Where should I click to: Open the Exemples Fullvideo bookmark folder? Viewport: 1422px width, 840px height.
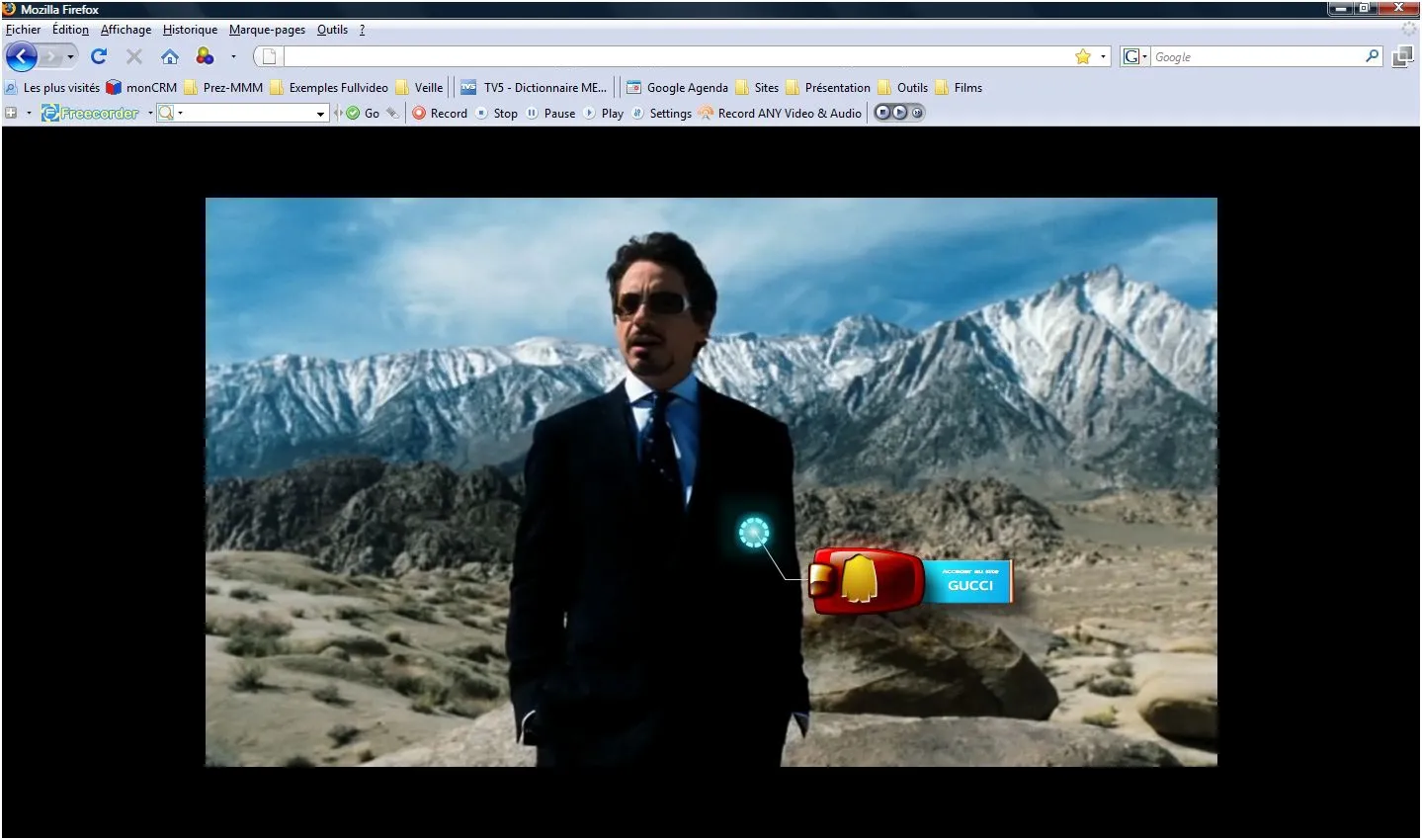329,88
